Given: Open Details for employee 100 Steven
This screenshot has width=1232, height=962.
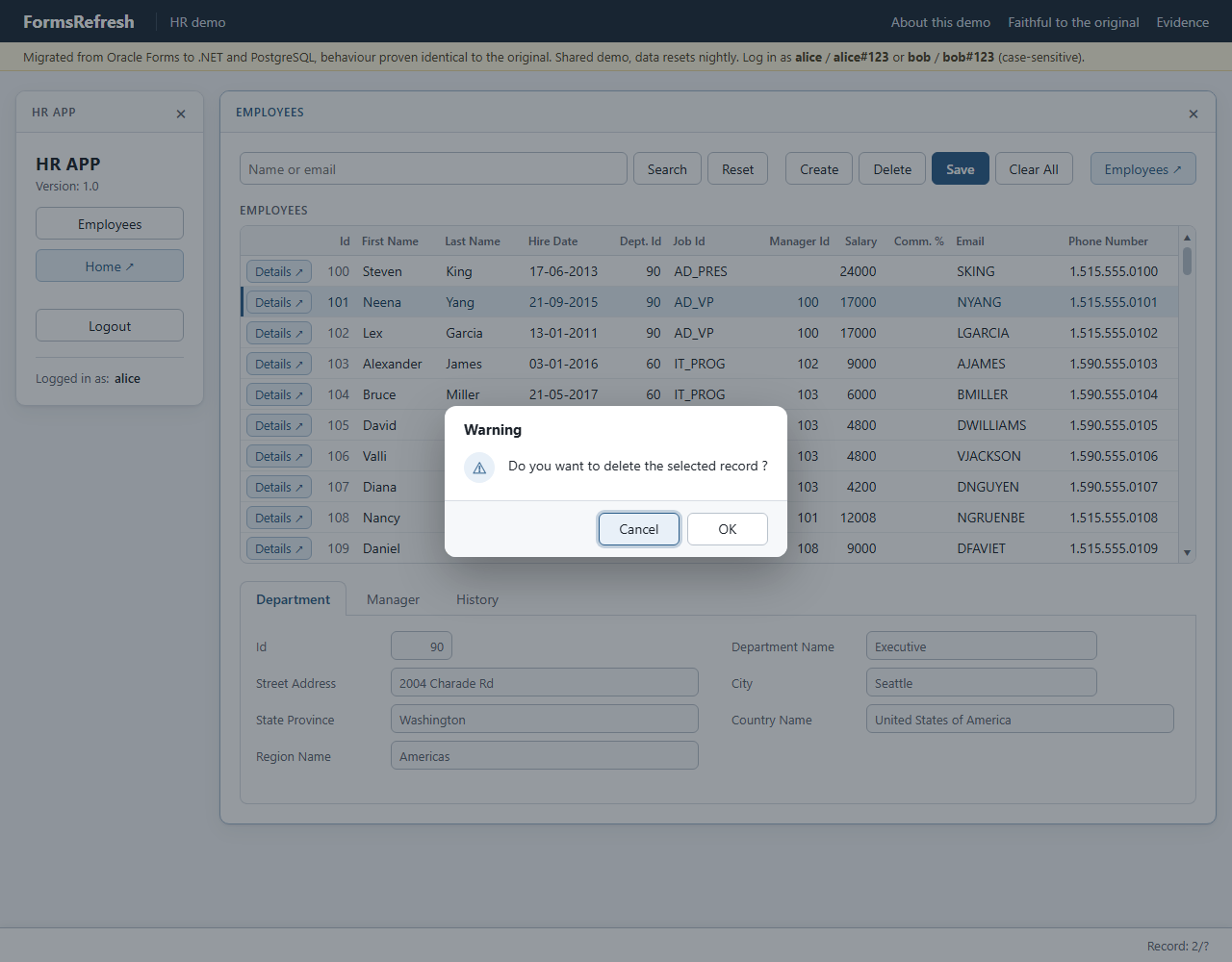Looking at the screenshot, I should click(279, 272).
